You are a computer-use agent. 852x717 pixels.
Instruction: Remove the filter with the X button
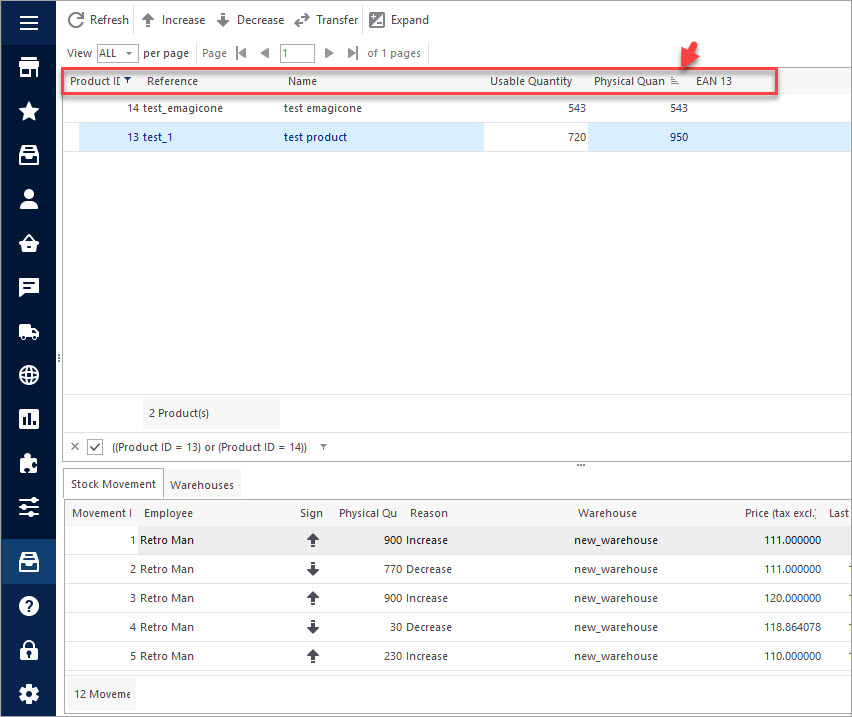[76, 447]
